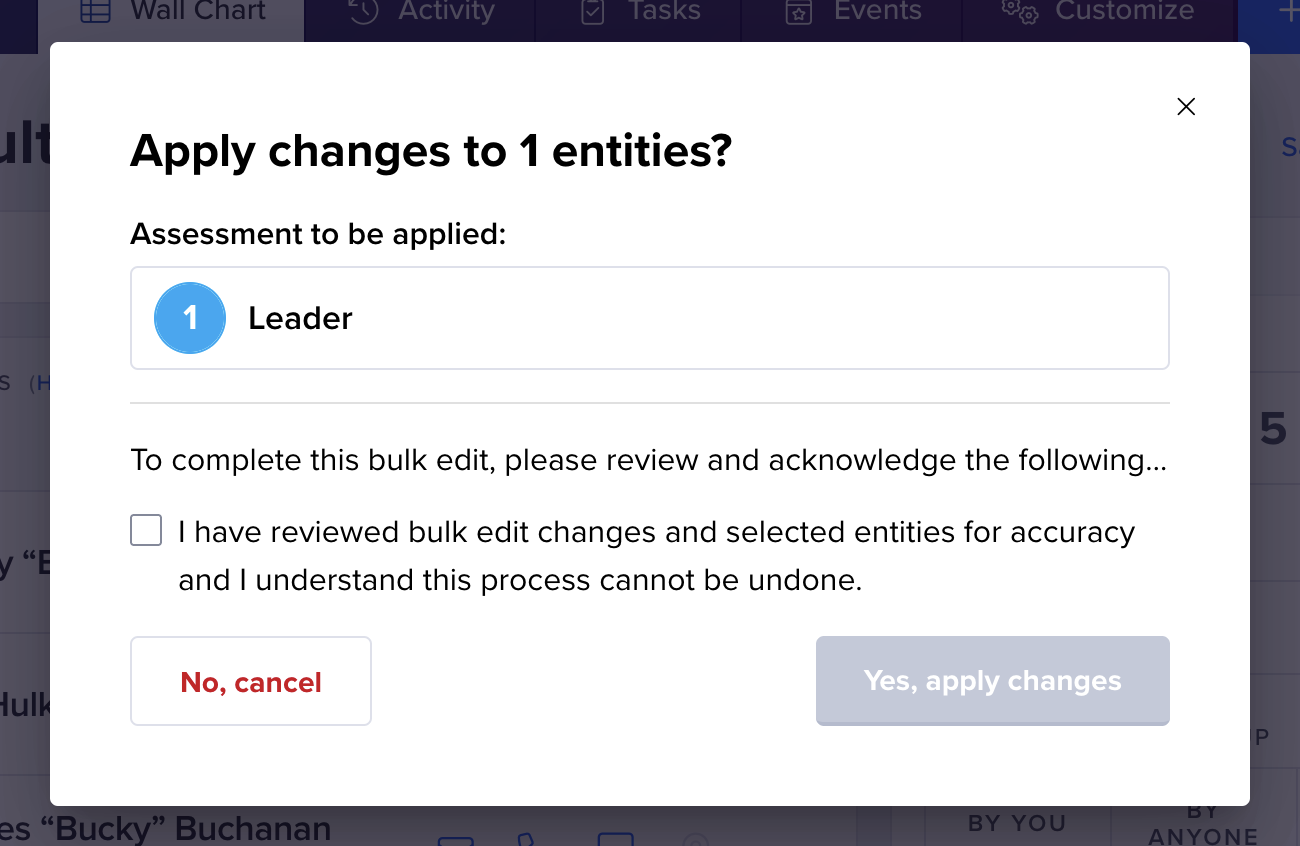Click the "Yes, apply changes" button
The width and height of the screenshot is (1300, 846).
tap(992, 681)
